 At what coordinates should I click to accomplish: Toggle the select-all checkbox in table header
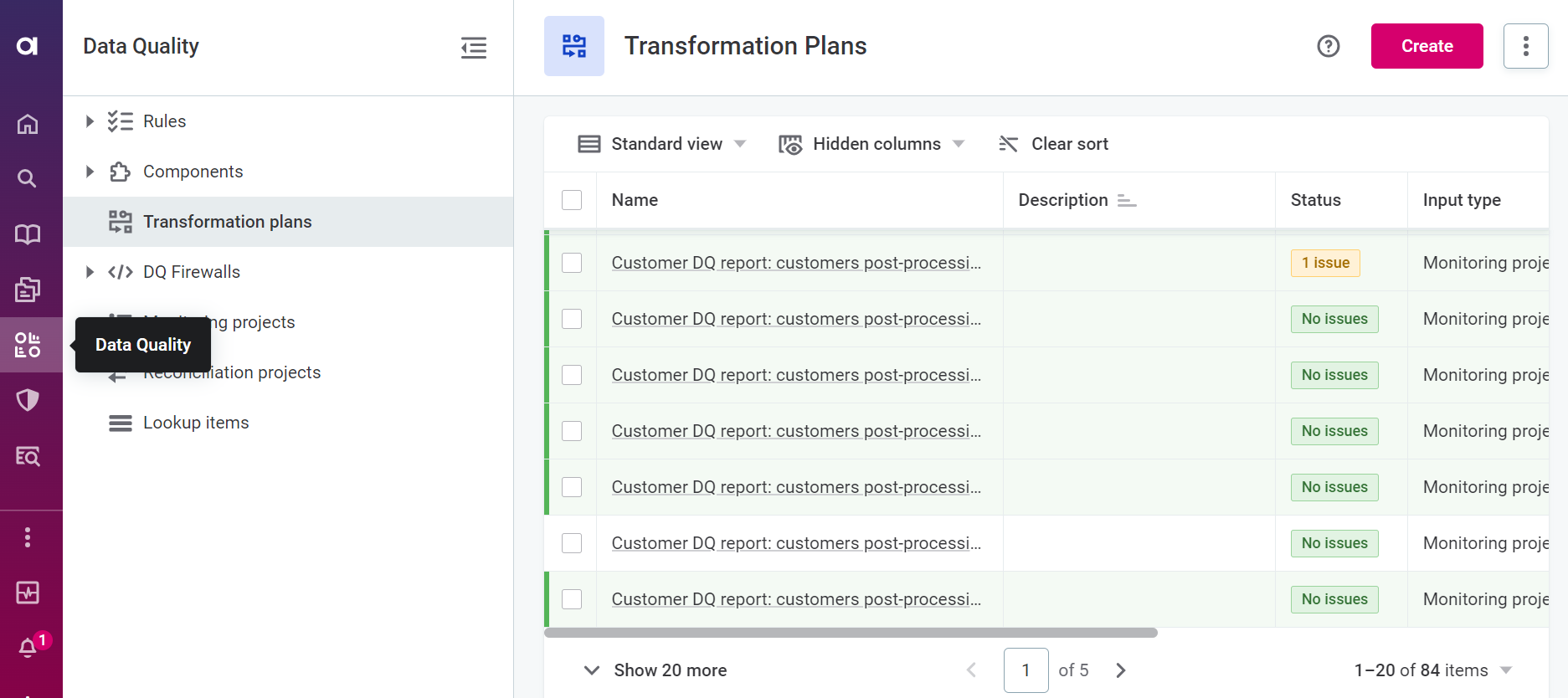pos(572,200)
